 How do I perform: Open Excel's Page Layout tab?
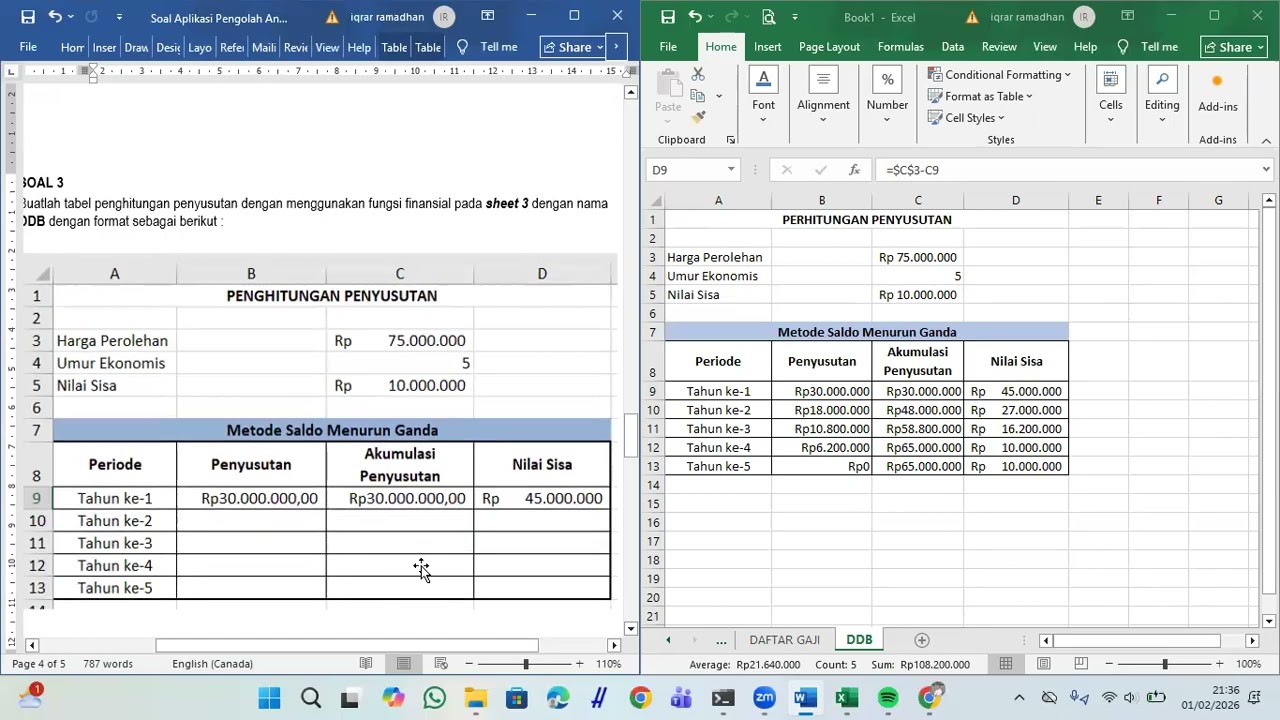coord(829,47)
